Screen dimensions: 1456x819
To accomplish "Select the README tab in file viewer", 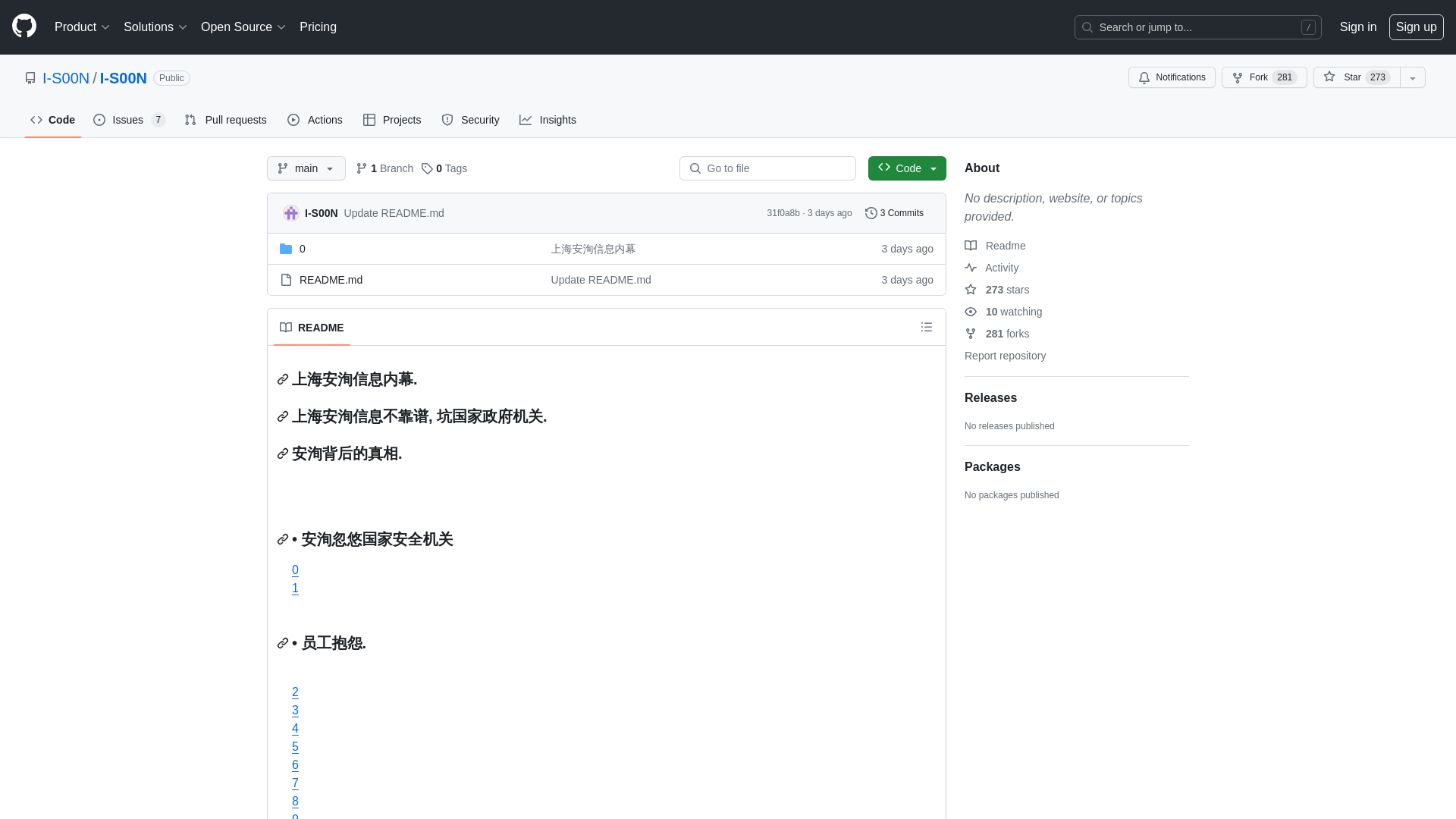I will tap(312, 328).
